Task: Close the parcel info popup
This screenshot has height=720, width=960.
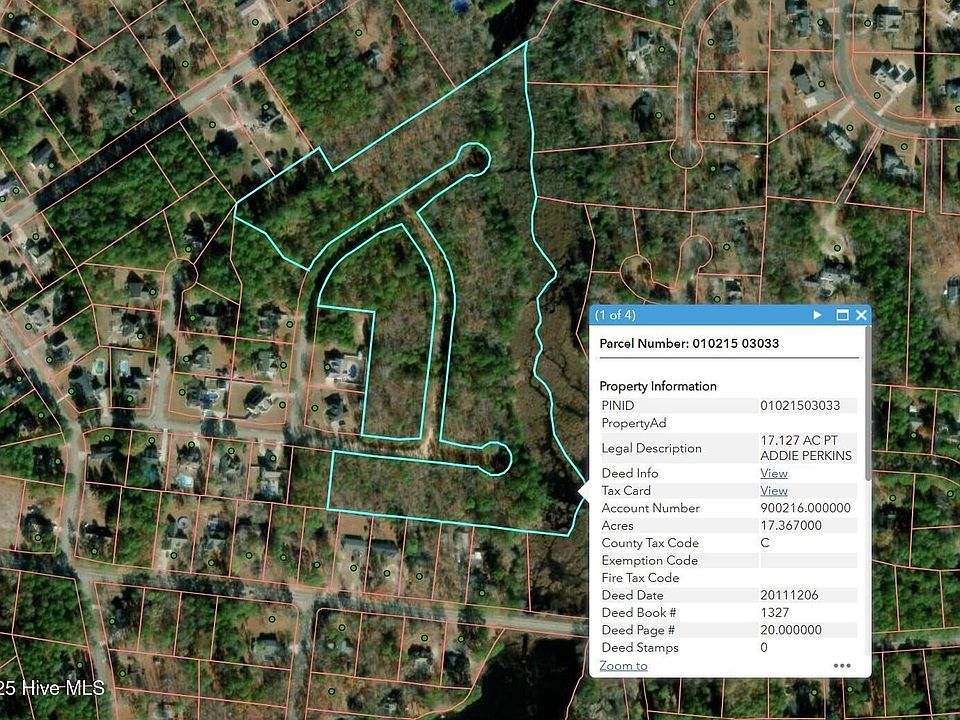Action: 861,315
